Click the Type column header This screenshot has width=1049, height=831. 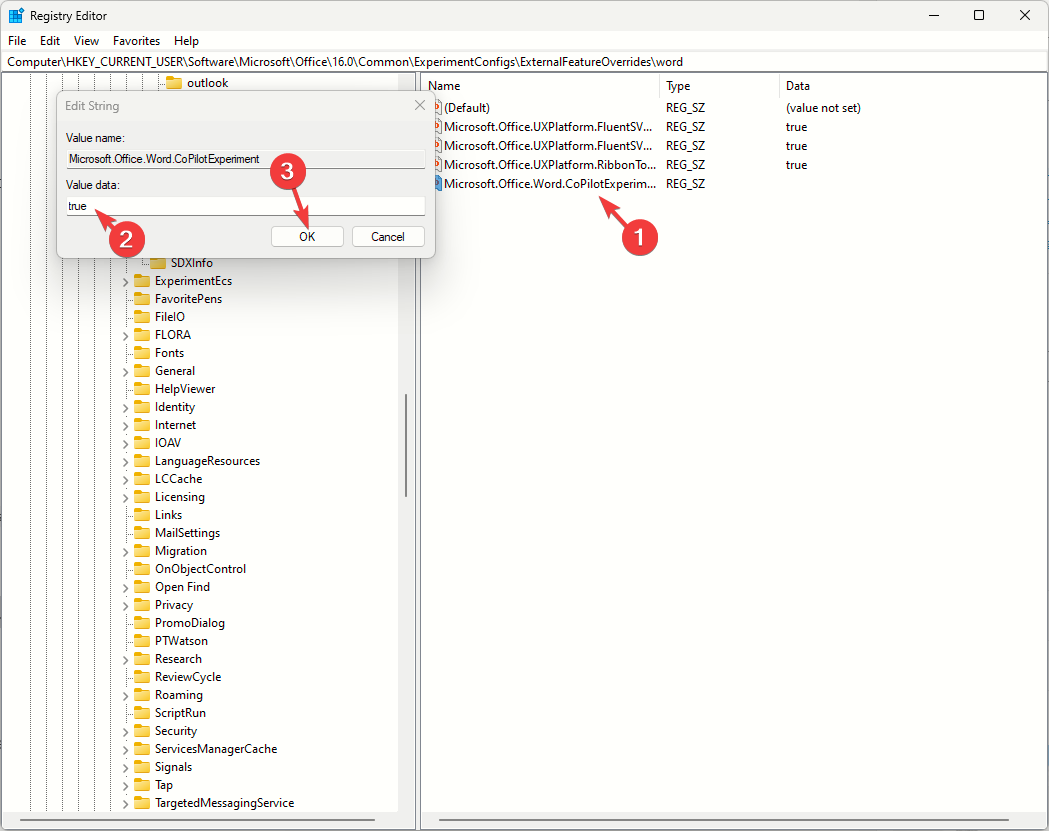(x=719, y=86)
